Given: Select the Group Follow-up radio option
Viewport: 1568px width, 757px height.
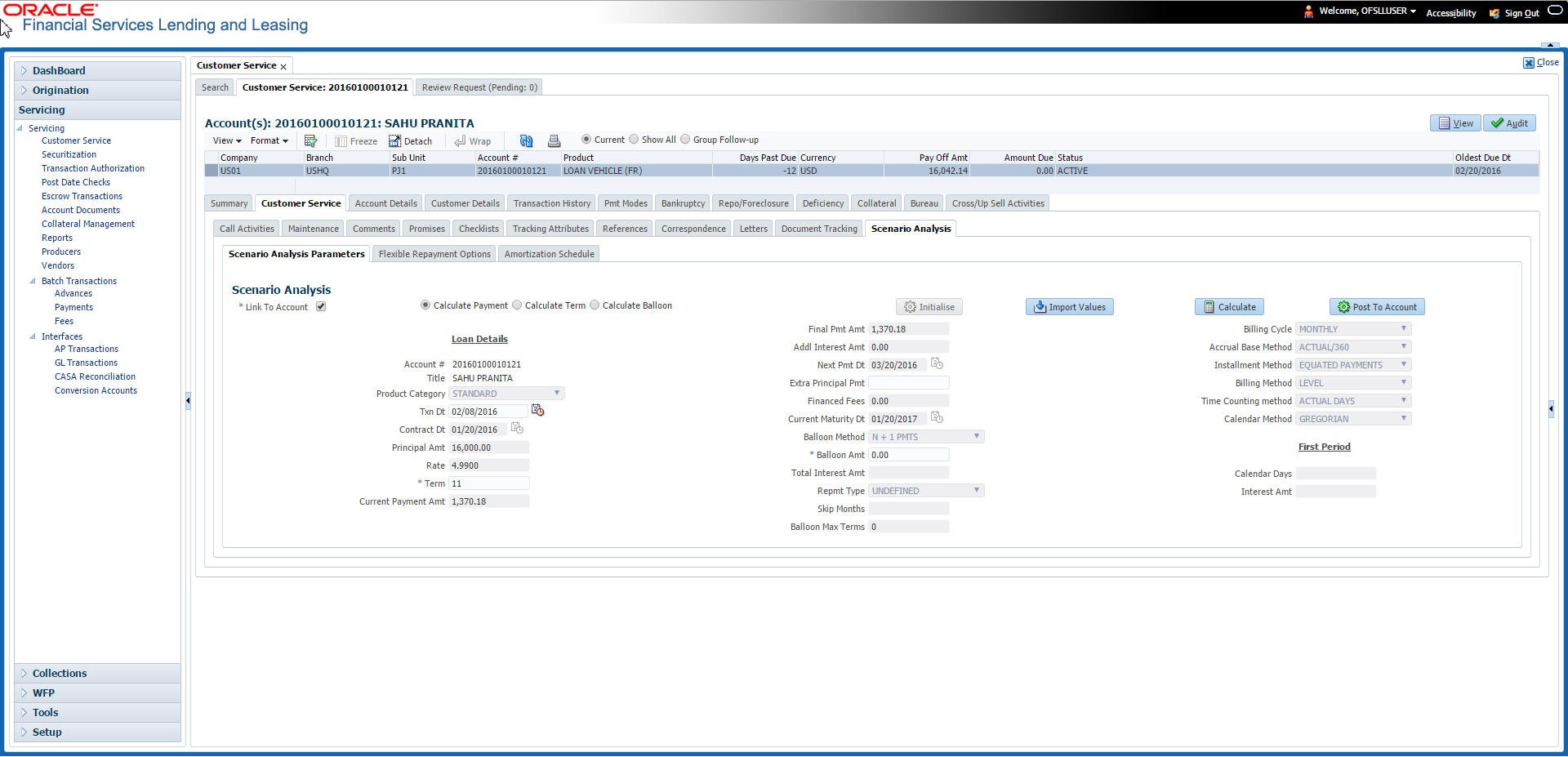Looking at the screenshot, I should click(x=685, y=140).
